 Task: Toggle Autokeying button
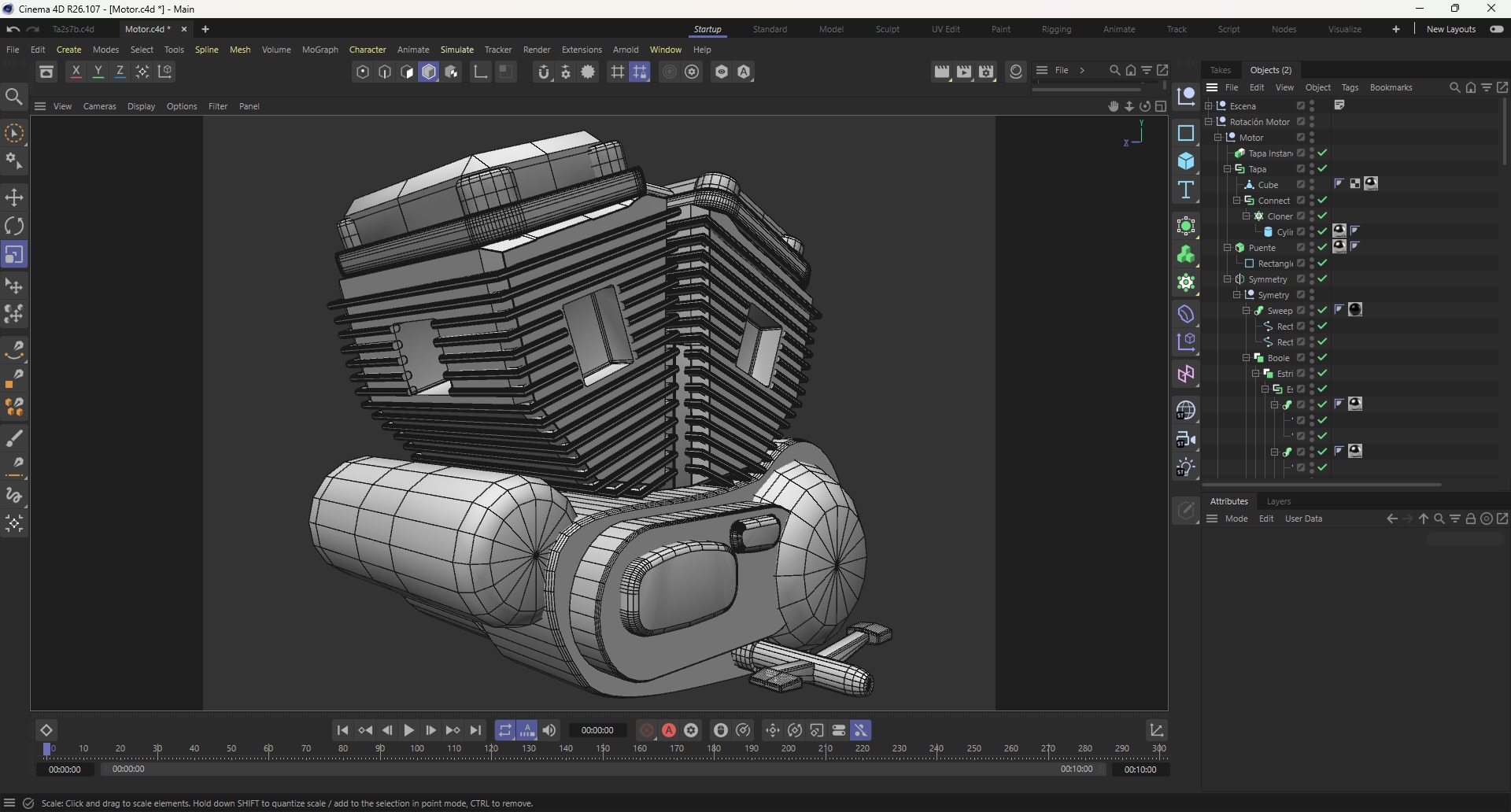[x=669, y=731]
